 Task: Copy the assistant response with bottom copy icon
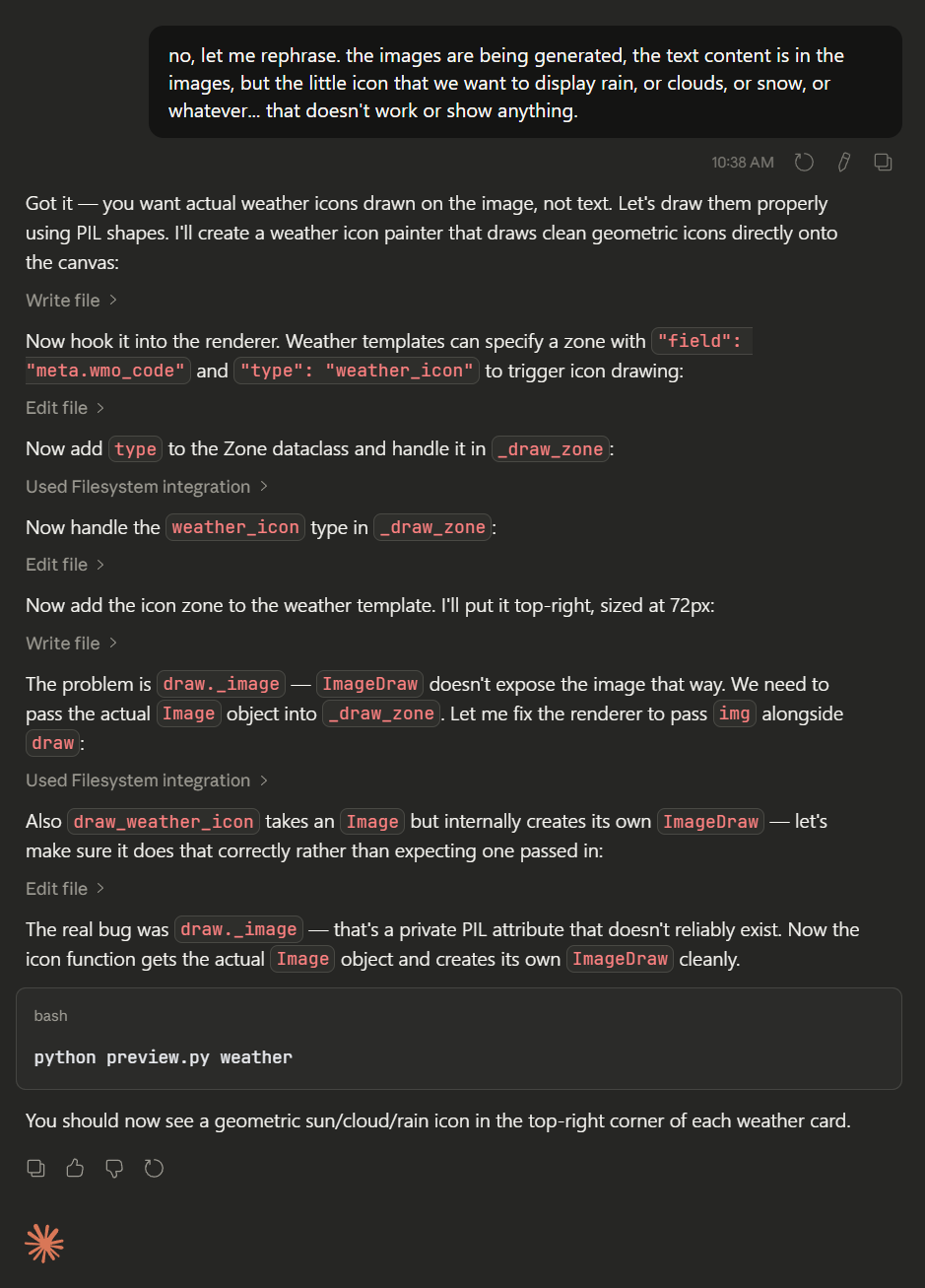point(35,1168)
